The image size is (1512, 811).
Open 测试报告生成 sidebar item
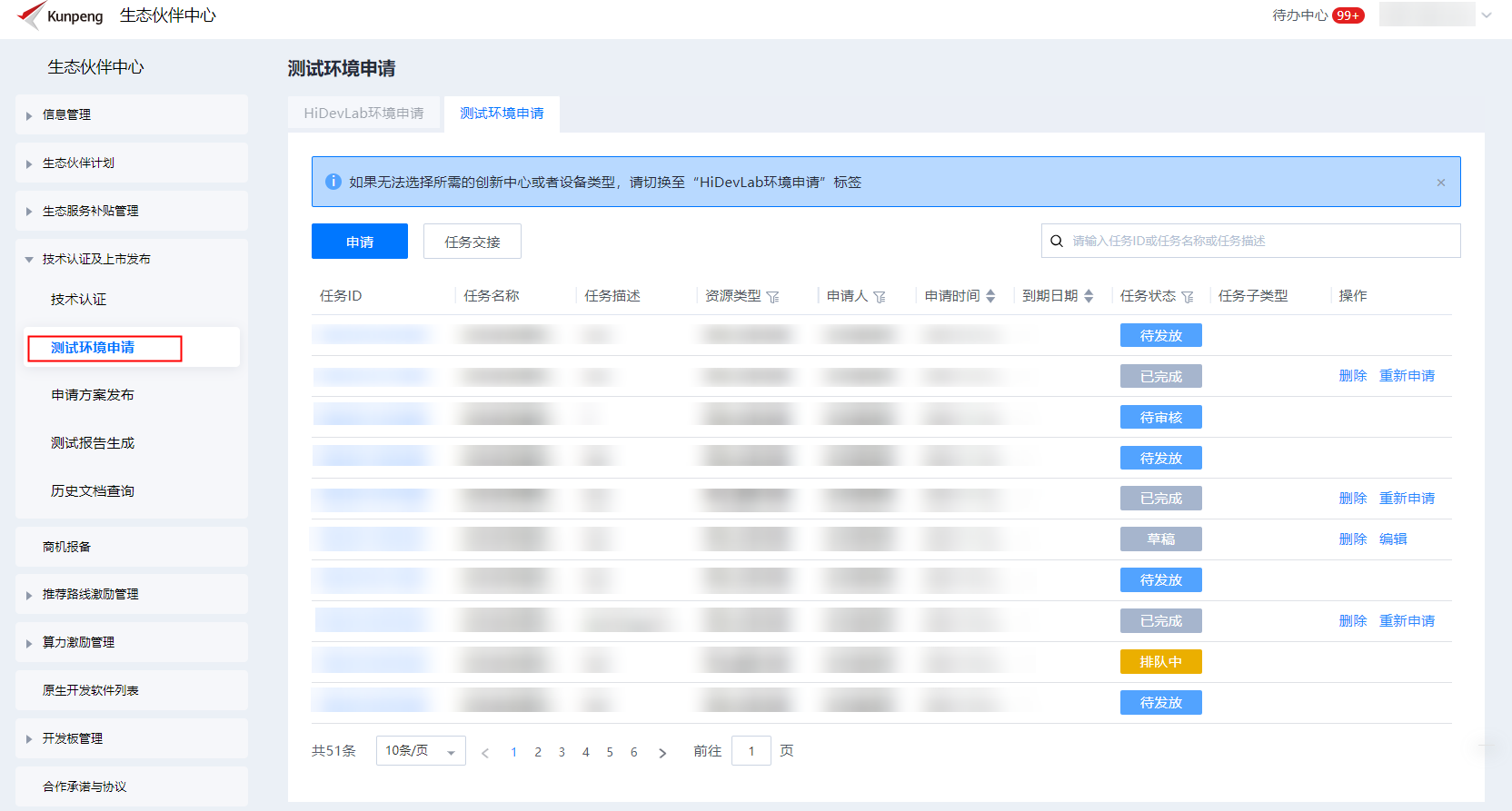pos(93,443)
